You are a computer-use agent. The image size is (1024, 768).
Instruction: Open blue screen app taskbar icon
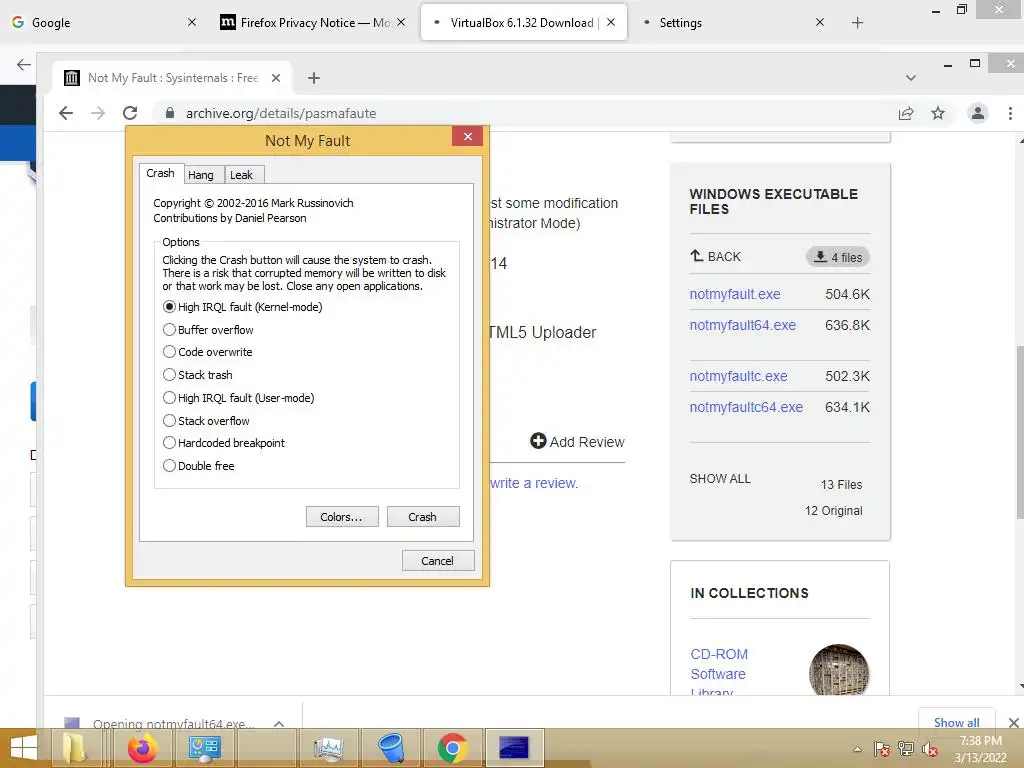point(513,748)
